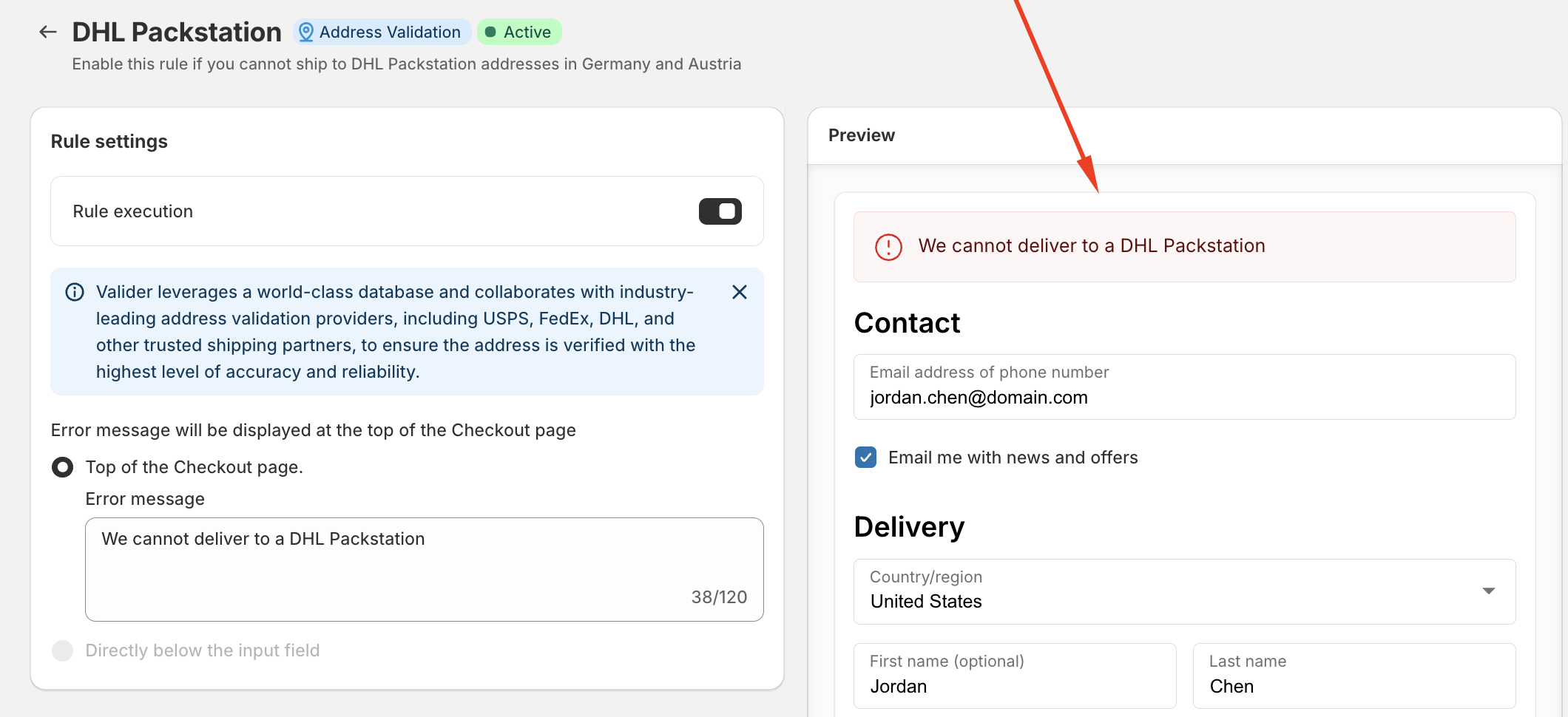Image resolution: width=1568 pixels, height=717 pixels.
Task: Click the email address preview field
Action: point(1184,387)
